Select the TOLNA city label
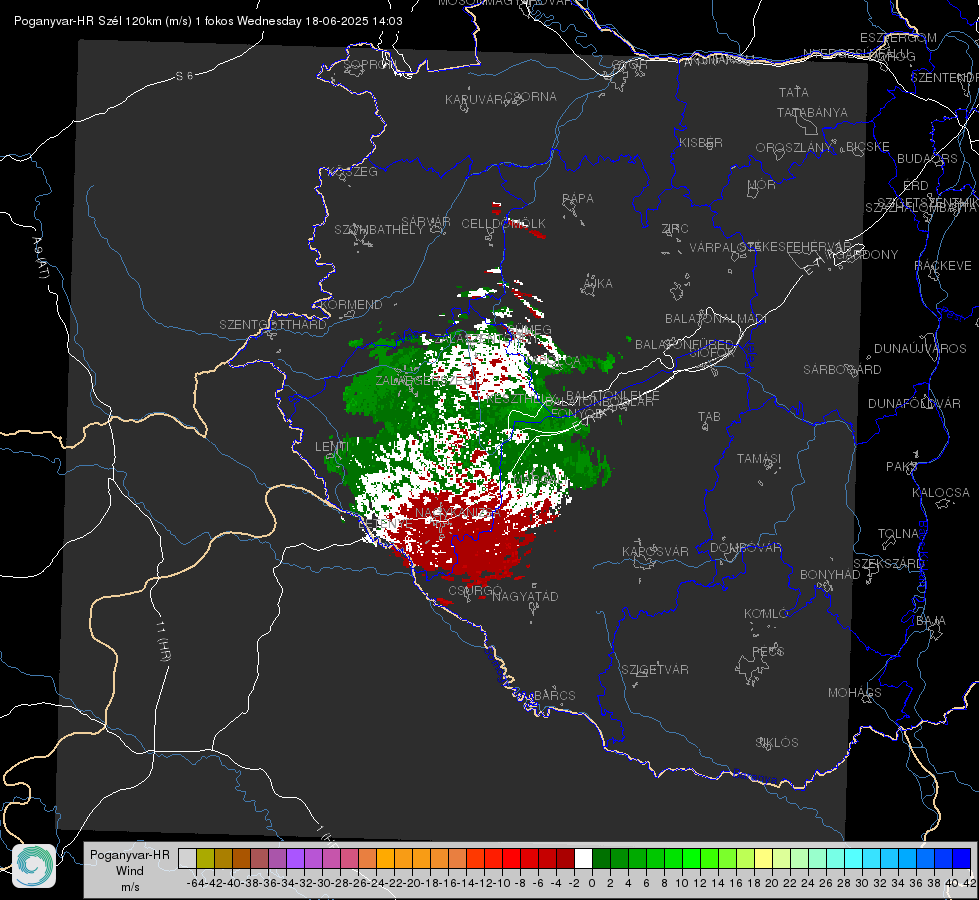 [x=898, y=533]
